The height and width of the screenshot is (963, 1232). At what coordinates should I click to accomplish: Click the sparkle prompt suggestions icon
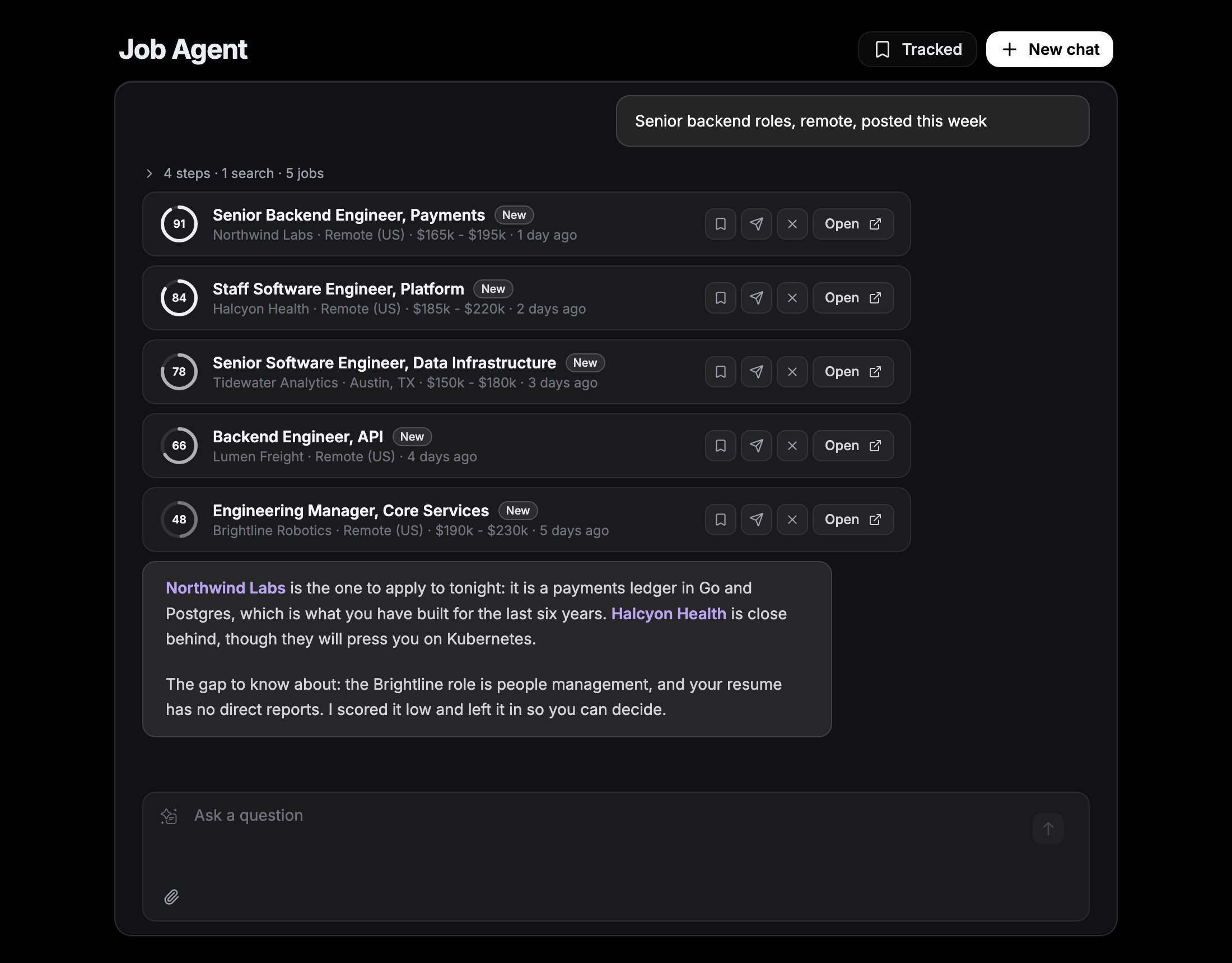point(169,816)
